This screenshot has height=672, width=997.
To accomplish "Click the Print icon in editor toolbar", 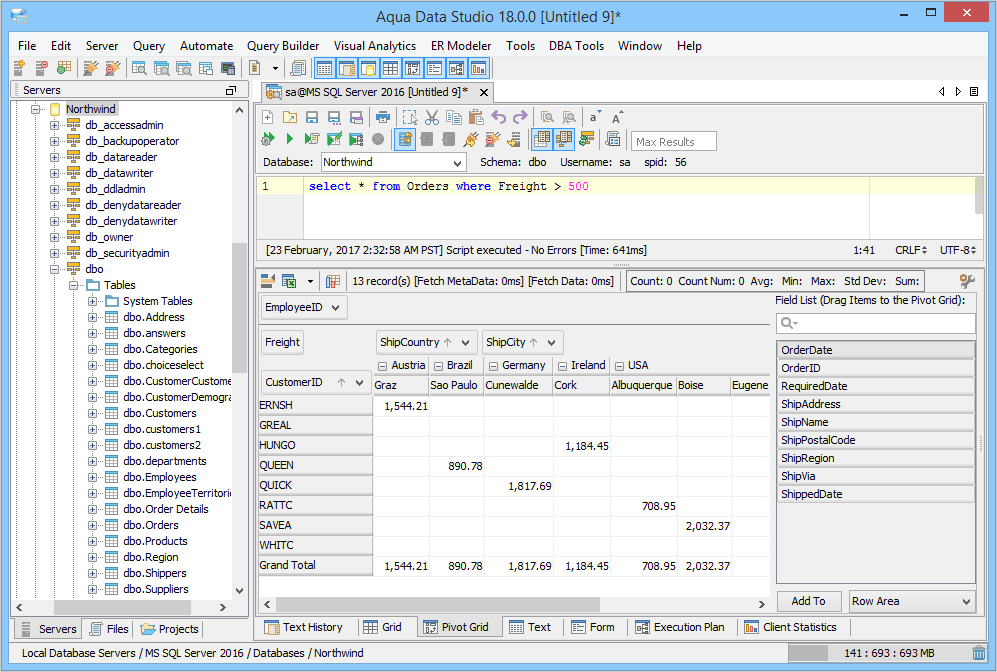I will [383, 118].
